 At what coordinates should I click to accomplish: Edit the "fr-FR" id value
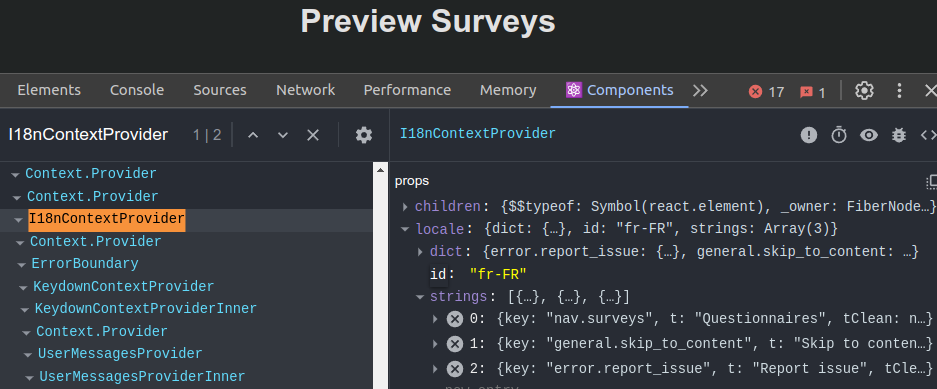coord(498,275)
